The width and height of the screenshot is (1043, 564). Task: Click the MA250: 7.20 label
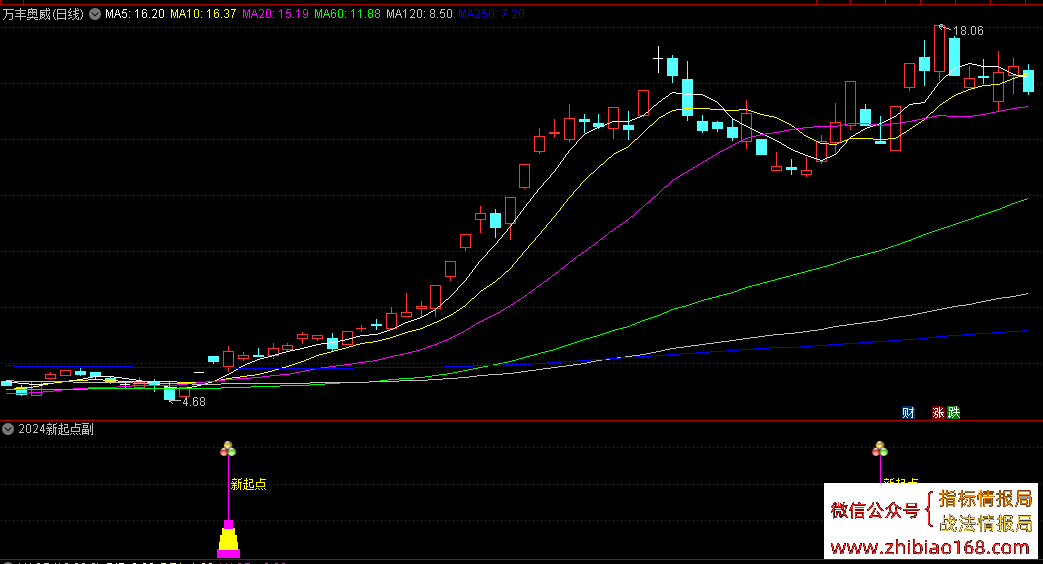point(491,14)
